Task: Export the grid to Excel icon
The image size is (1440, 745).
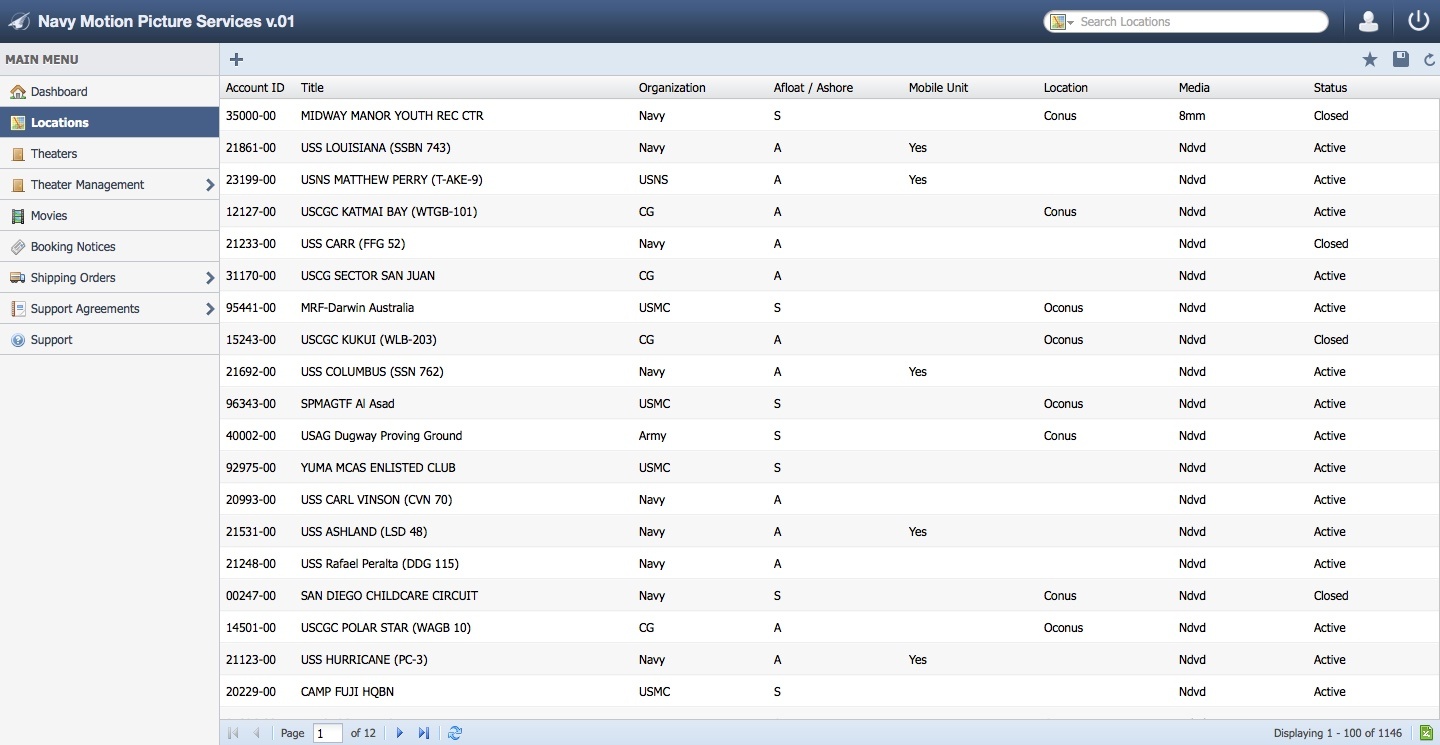Action: click(x=1427, y=733)
